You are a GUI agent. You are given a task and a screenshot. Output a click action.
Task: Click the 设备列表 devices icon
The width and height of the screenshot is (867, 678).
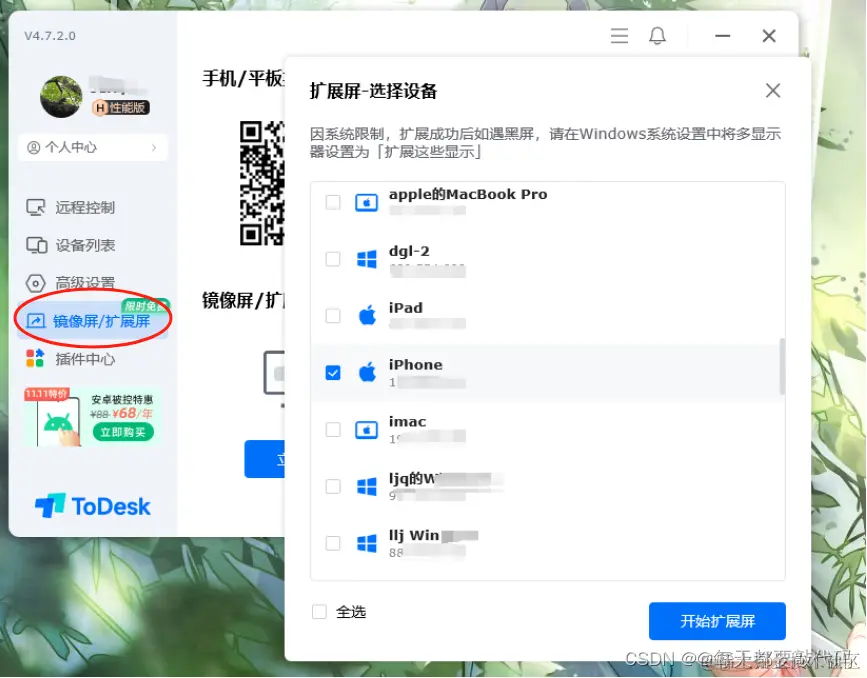coord(36,246)
